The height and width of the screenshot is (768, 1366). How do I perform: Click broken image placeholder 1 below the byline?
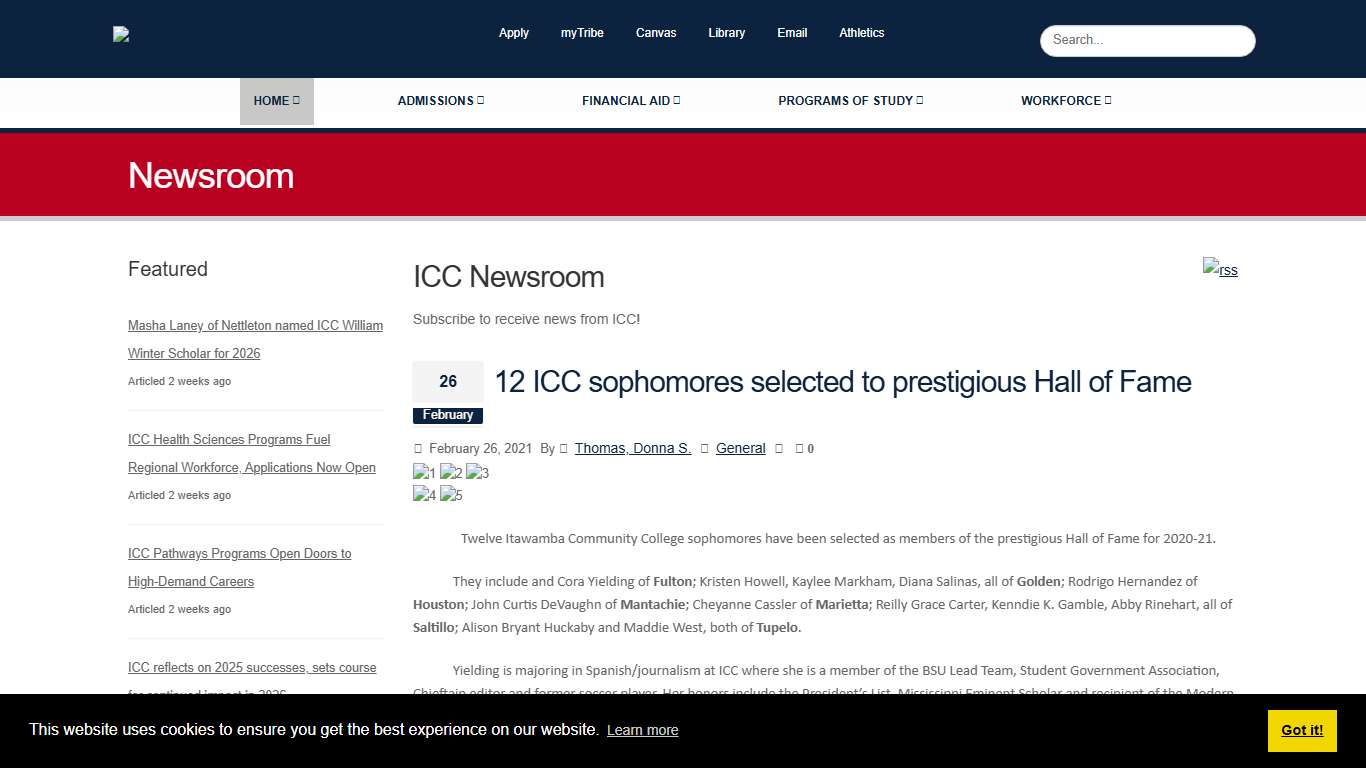423,471
